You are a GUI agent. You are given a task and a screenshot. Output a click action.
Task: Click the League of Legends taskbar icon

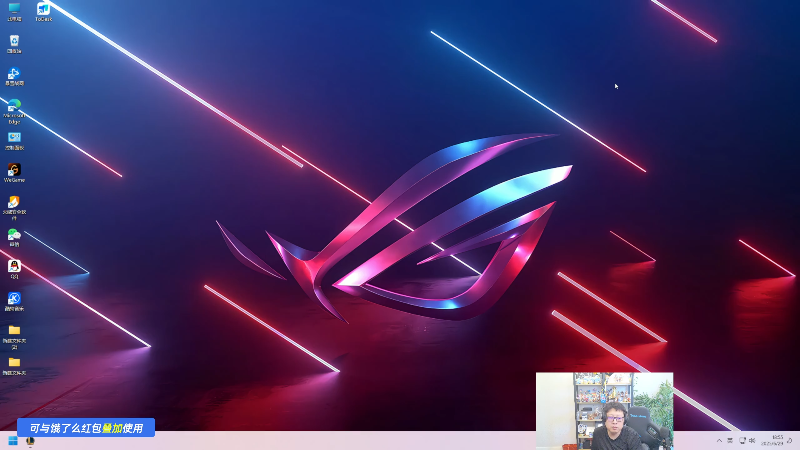tap(31, 441)
